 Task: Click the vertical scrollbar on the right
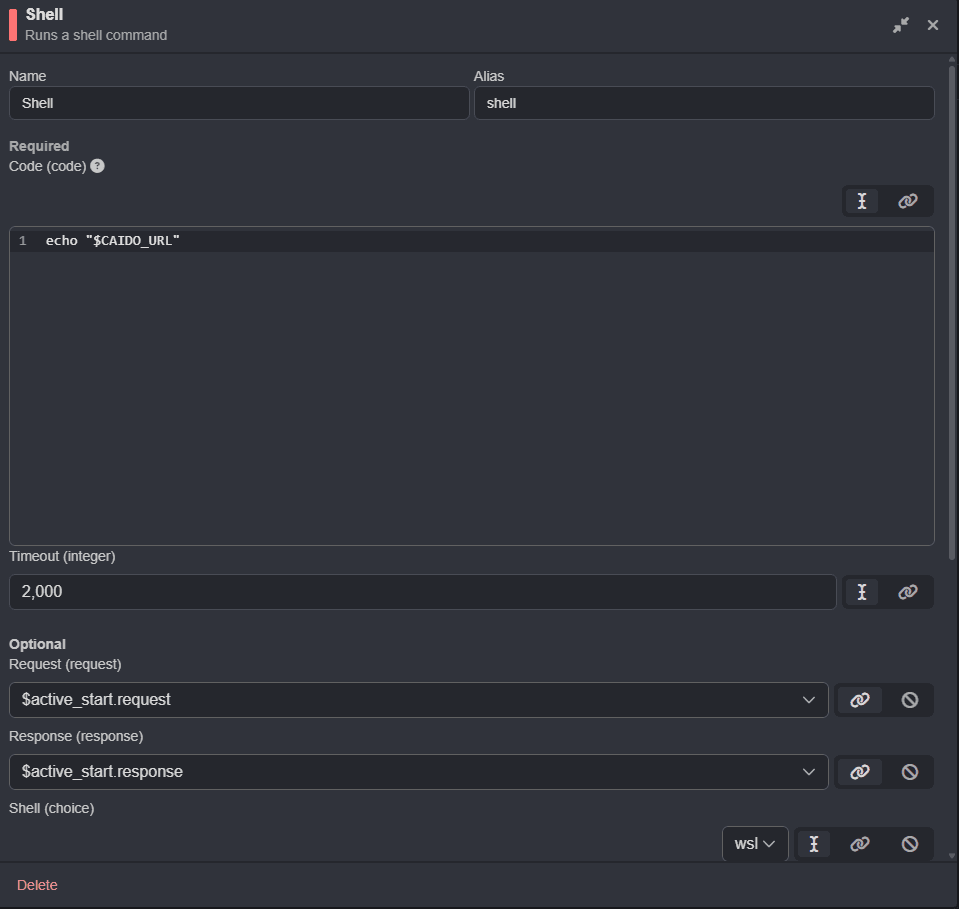tap(951, 300)
